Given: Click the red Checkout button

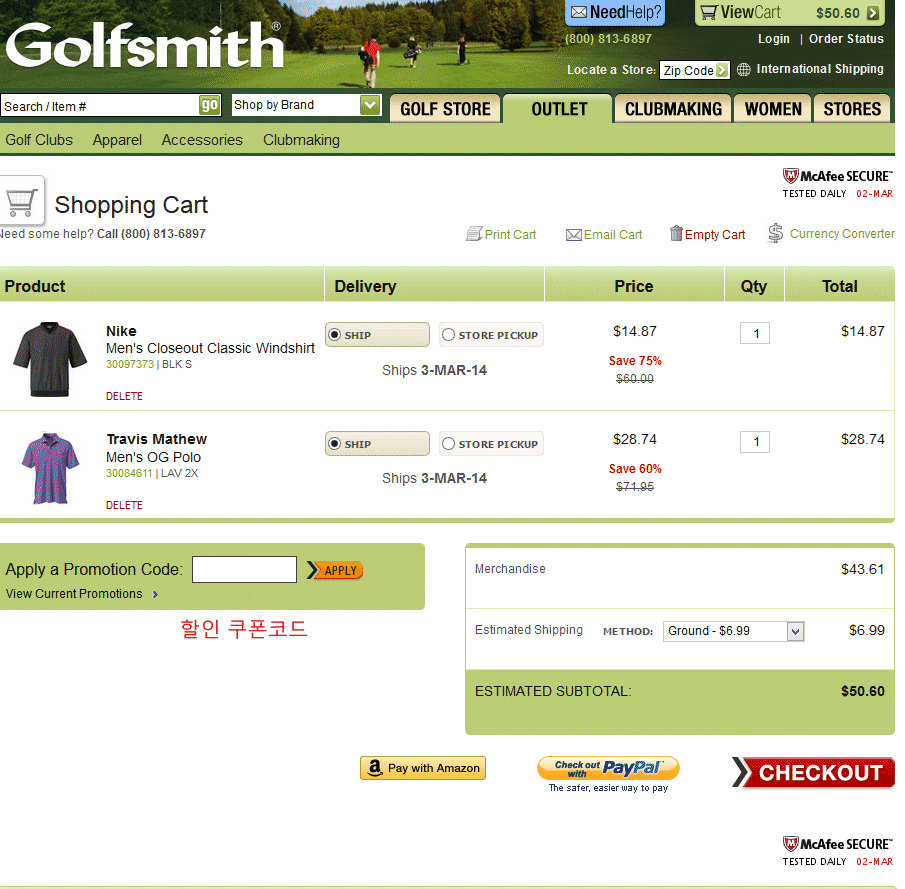Looking at the screenshot, I should point(813,773).
